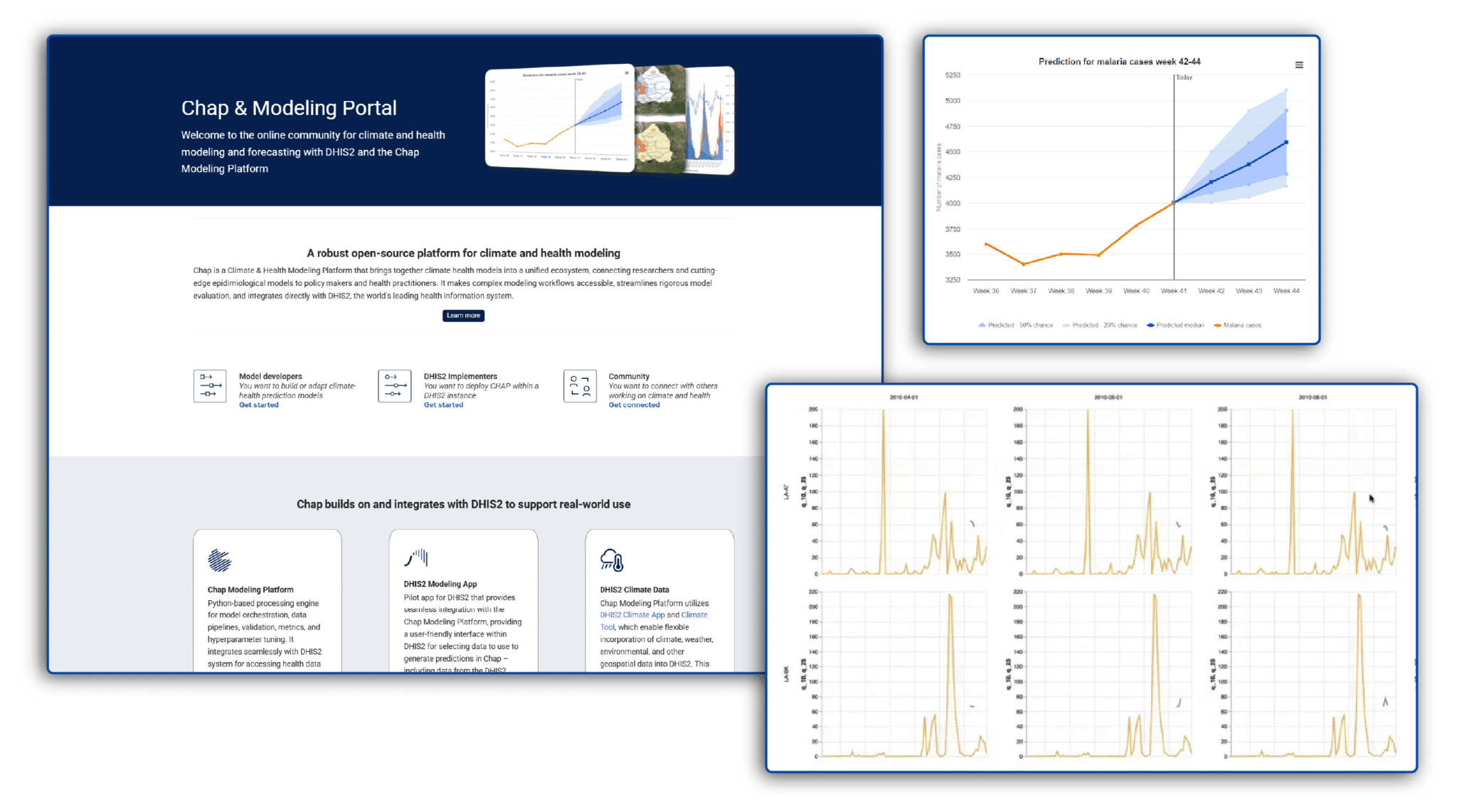The width and height of the screenshot is (1457, 812).
Task: Click the 'Prediction for malaria cases week 42-44' title
Action: [1120, 62]
